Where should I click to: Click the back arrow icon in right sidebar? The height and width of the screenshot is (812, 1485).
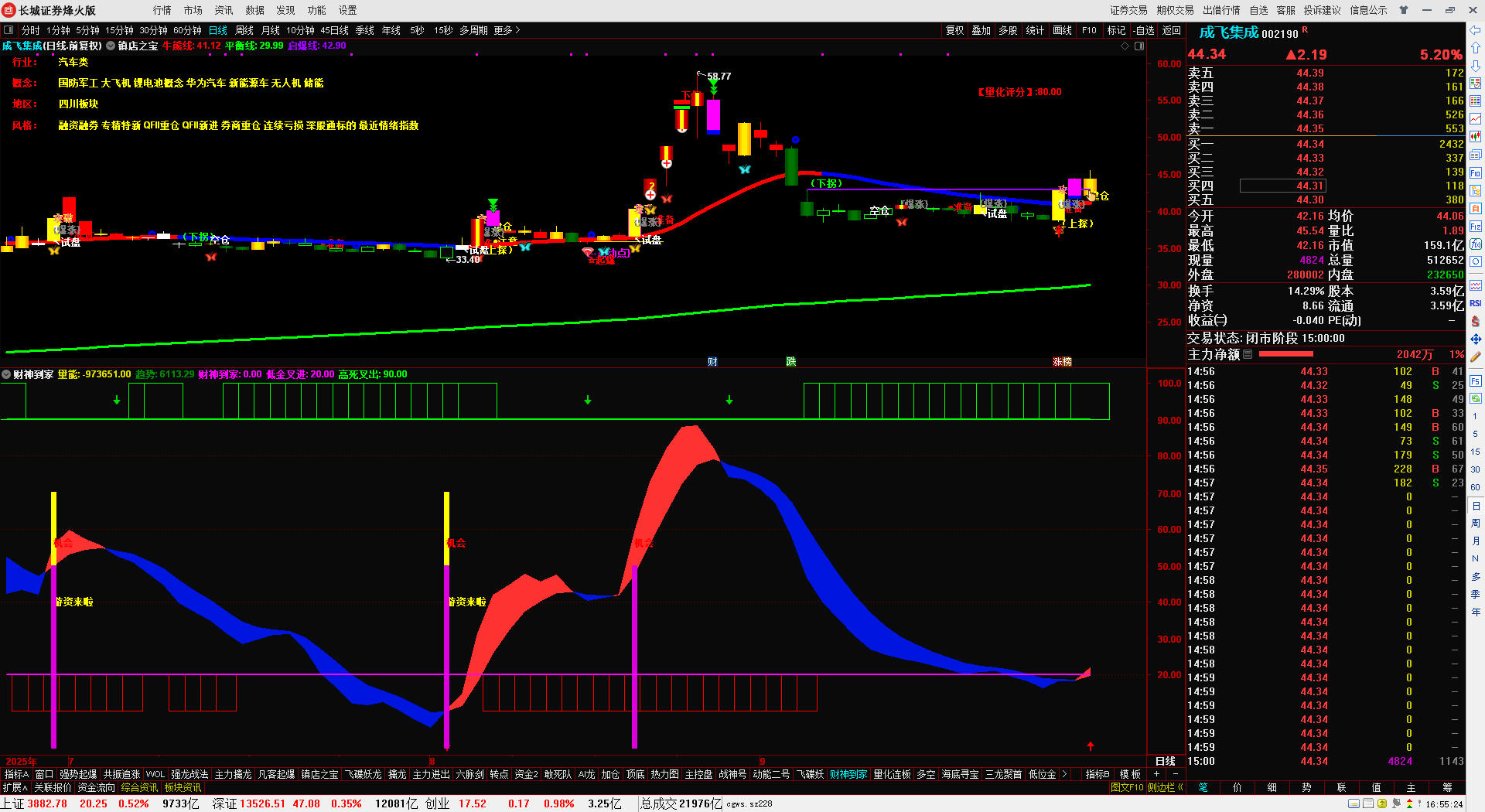(1475, 30)
